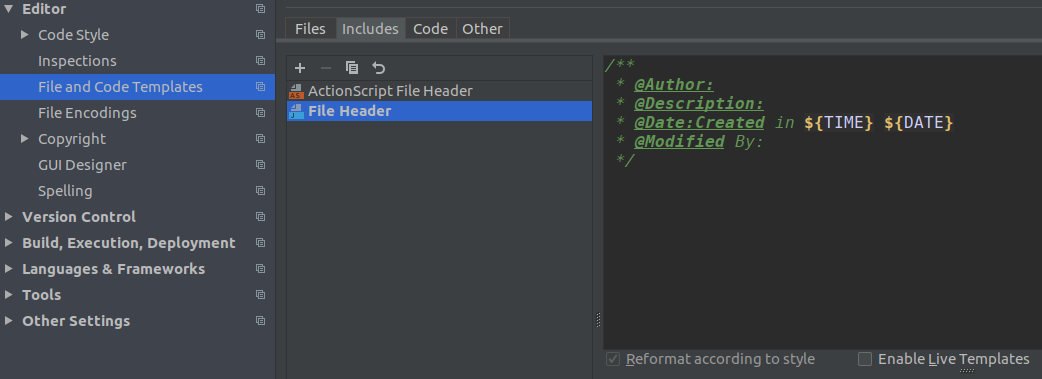The height and width of the screenshot is (379, 1042).
Task: Expand the Copyright node
Action: [x=25, y=138]
